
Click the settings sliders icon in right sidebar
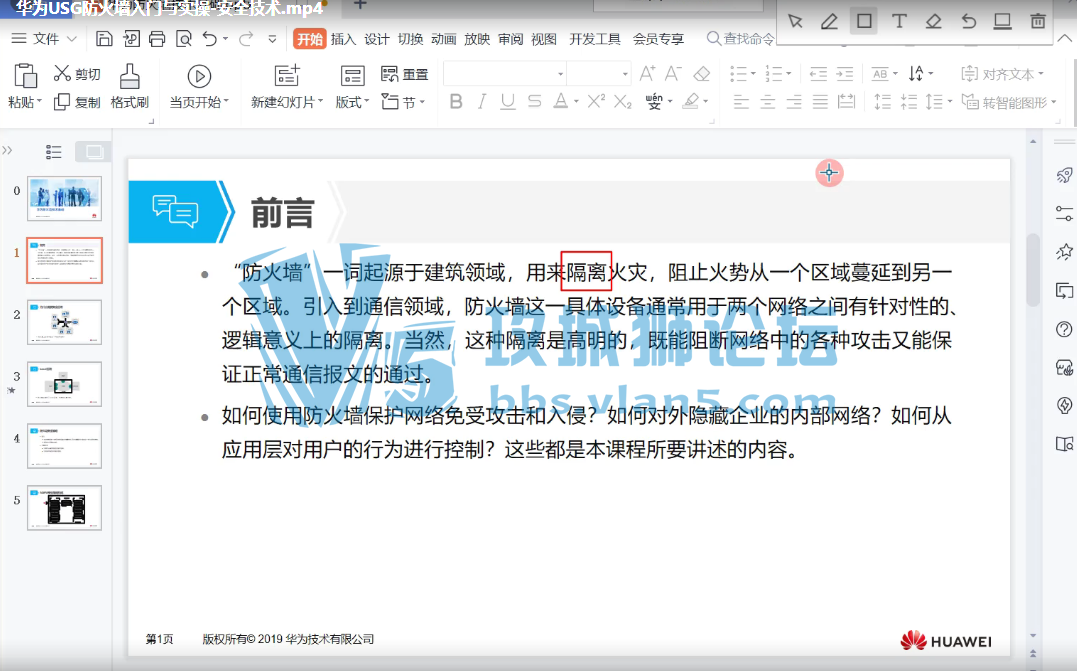click(1064, 214)
